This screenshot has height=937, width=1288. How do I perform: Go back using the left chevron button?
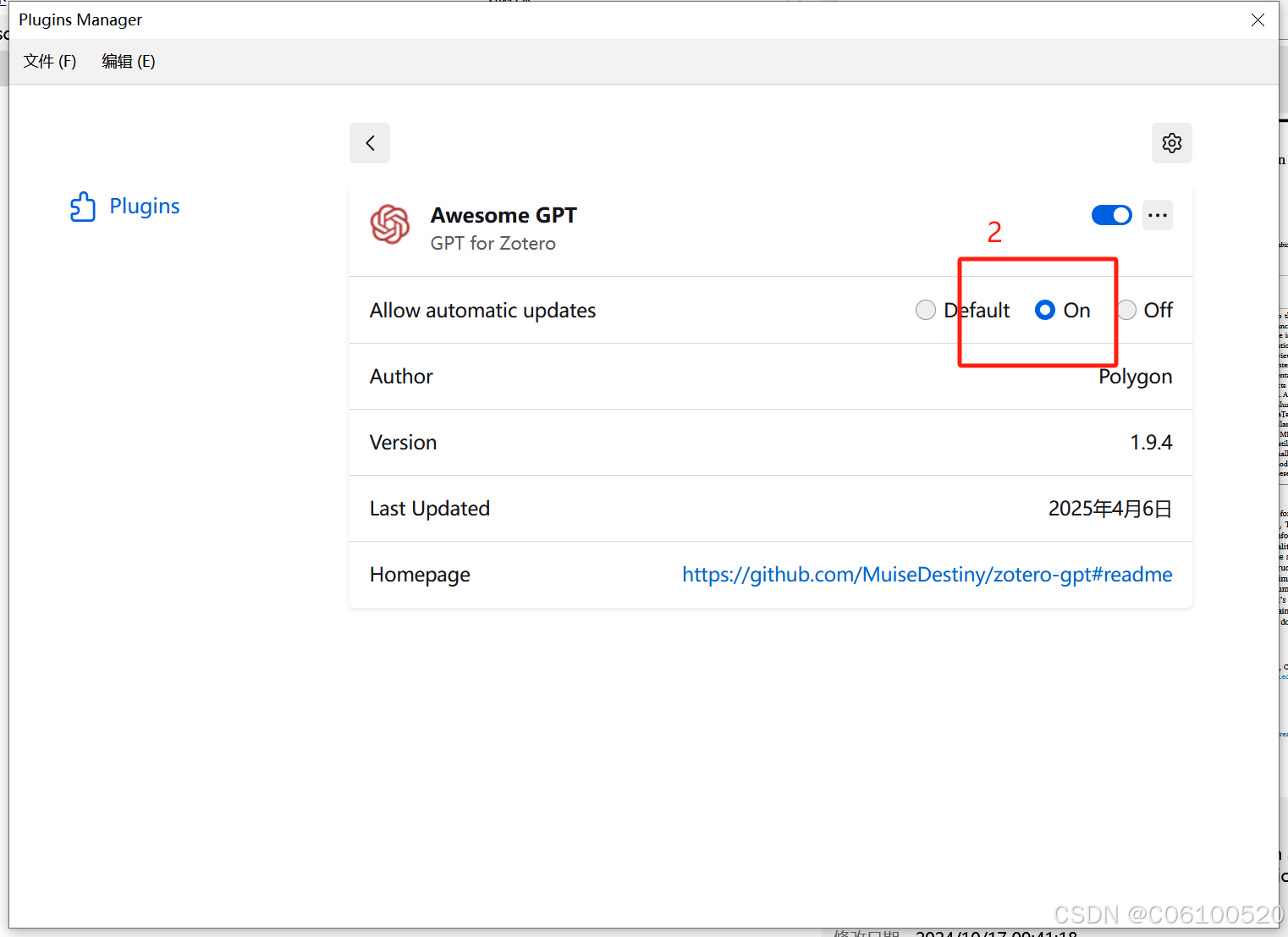pos(370,143)
